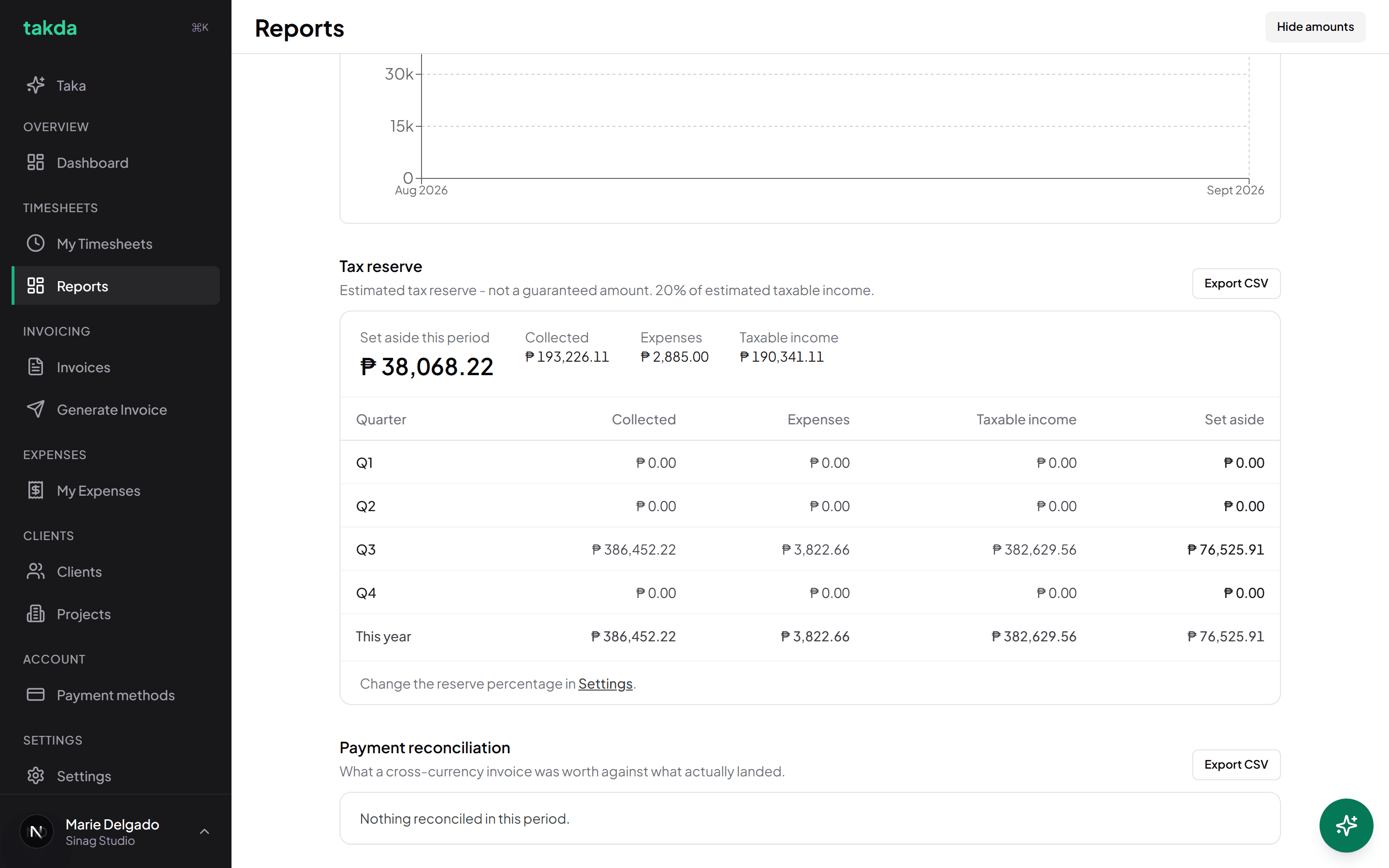
Task: Open the ⌘K command palette shortcut
Action: point(200,27)
